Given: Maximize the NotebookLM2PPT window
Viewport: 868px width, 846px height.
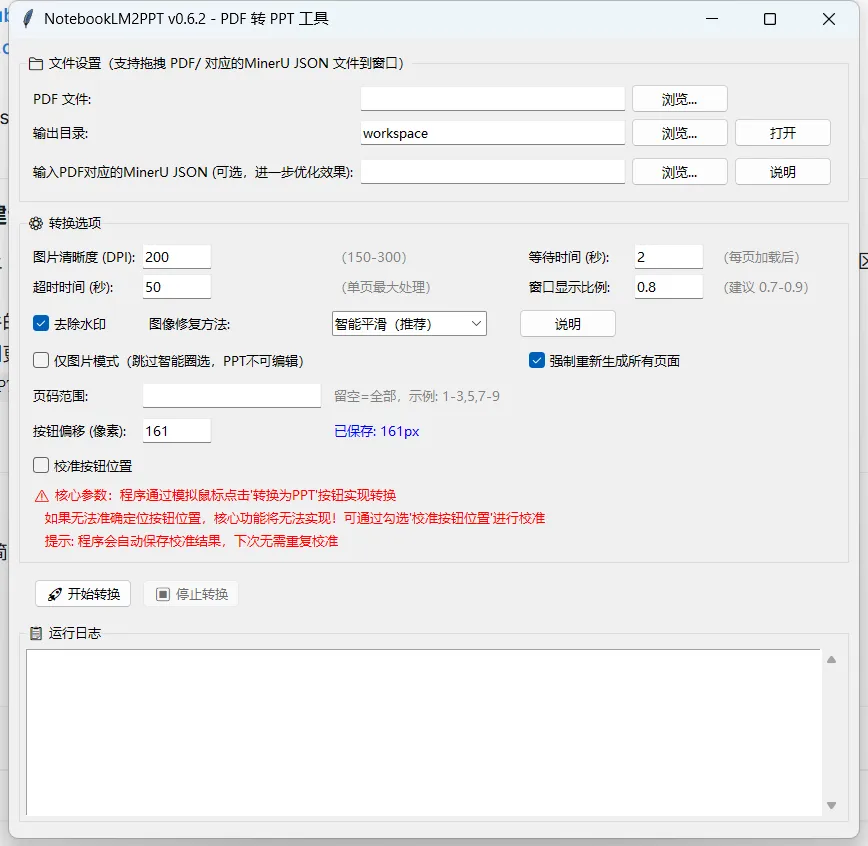Looking at the screenshot, I should [x=769, y=19].
